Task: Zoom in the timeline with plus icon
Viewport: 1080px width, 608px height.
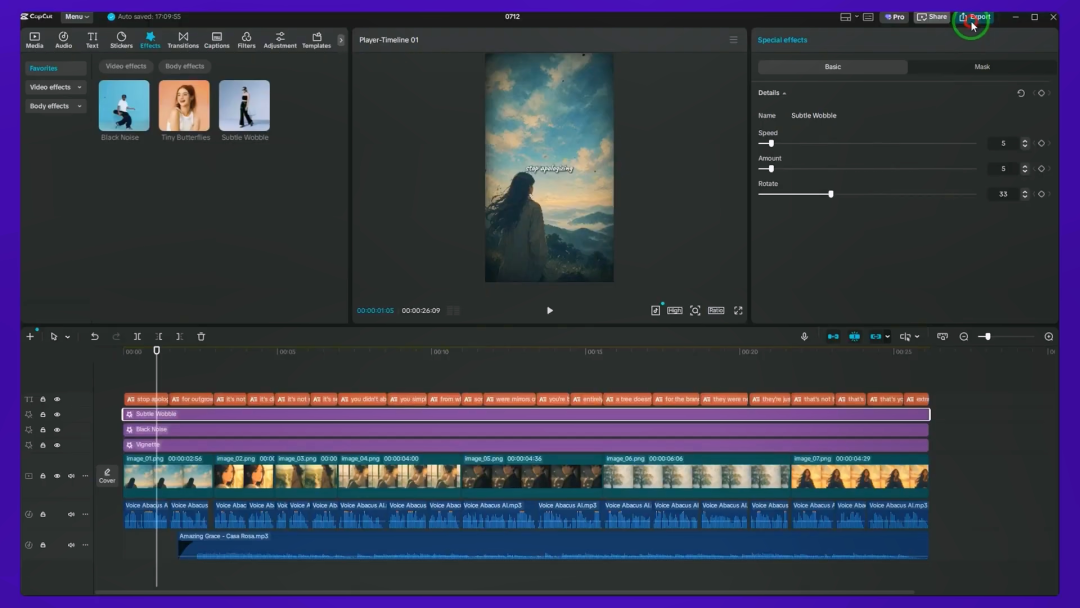Action: [x=1048, y=337]
